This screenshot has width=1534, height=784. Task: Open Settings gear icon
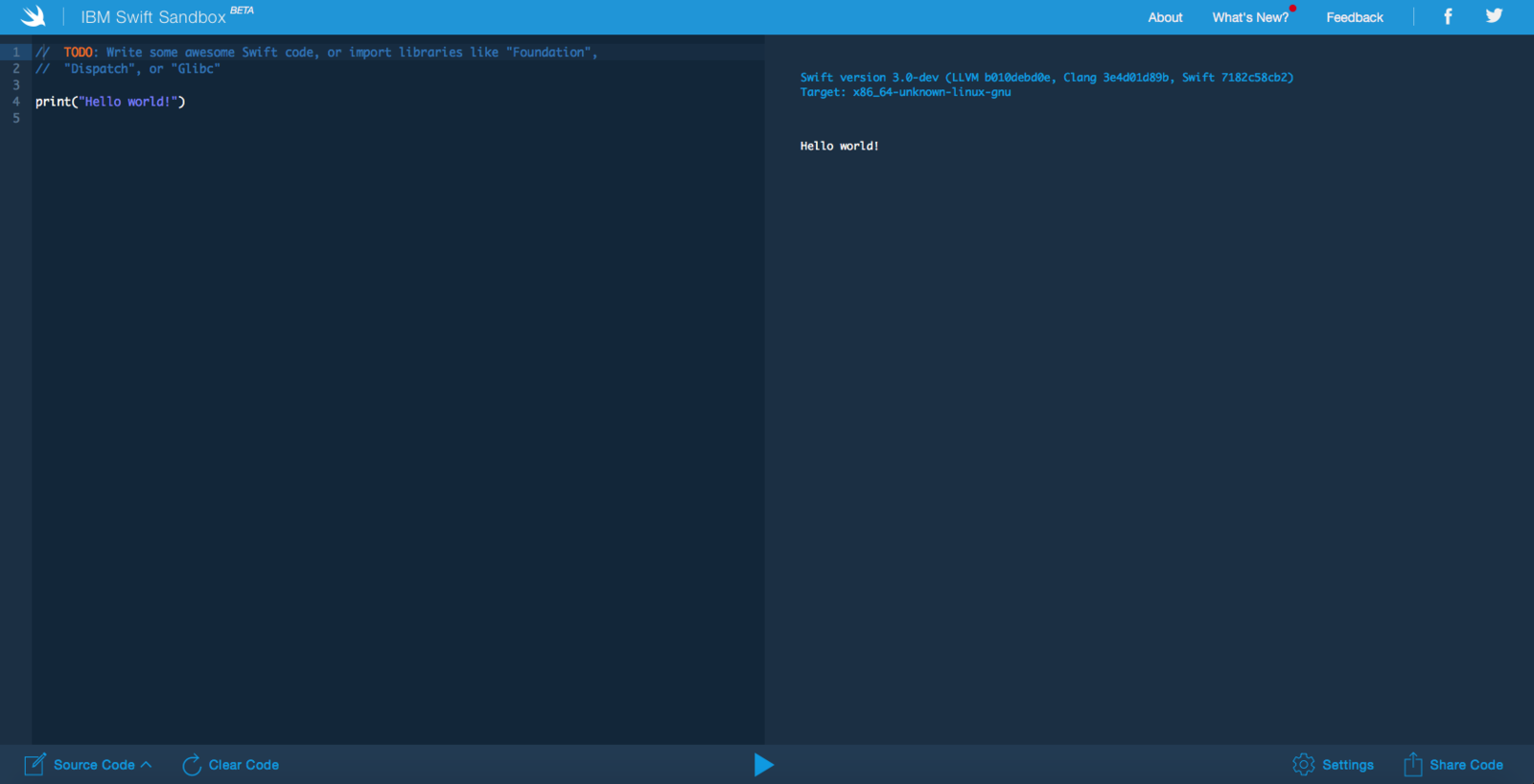tap(1304, 764)
